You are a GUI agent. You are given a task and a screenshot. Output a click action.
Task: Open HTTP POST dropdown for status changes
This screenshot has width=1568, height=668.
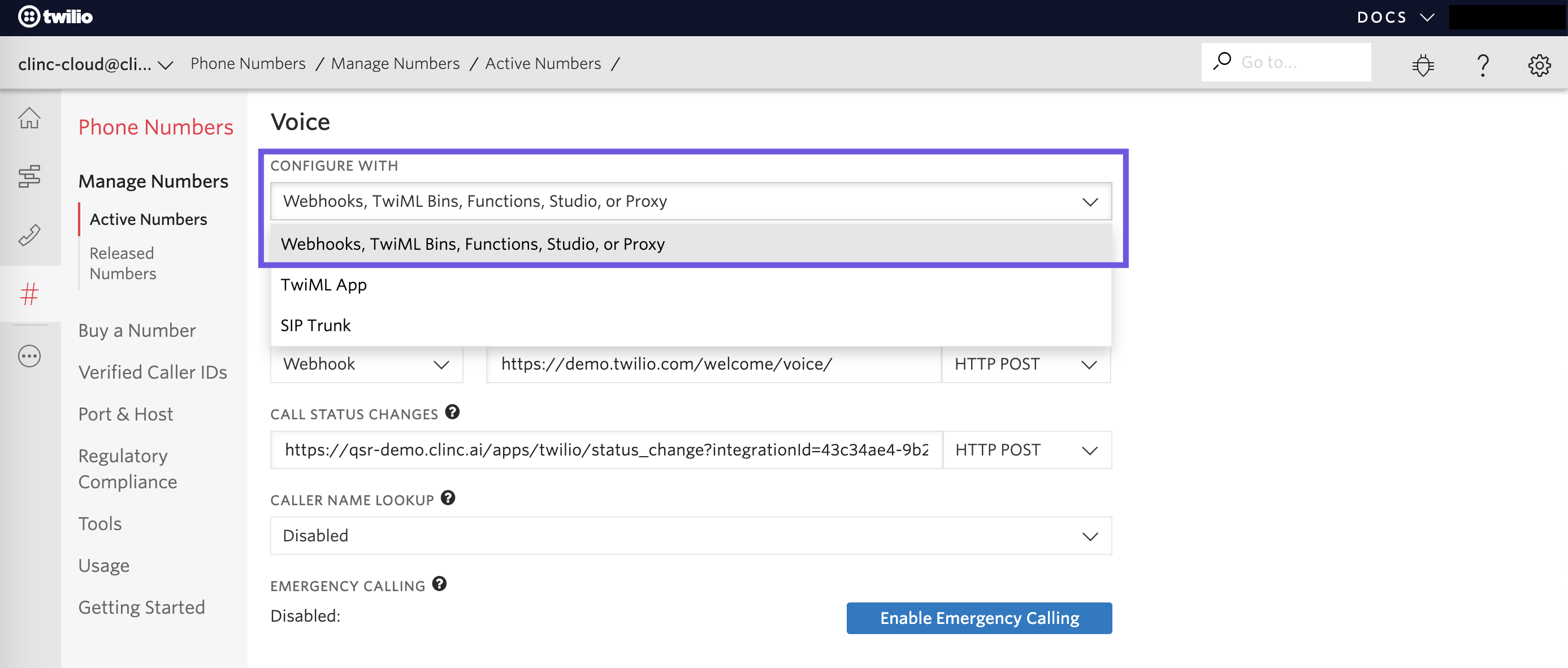(x=1027, y=450)
